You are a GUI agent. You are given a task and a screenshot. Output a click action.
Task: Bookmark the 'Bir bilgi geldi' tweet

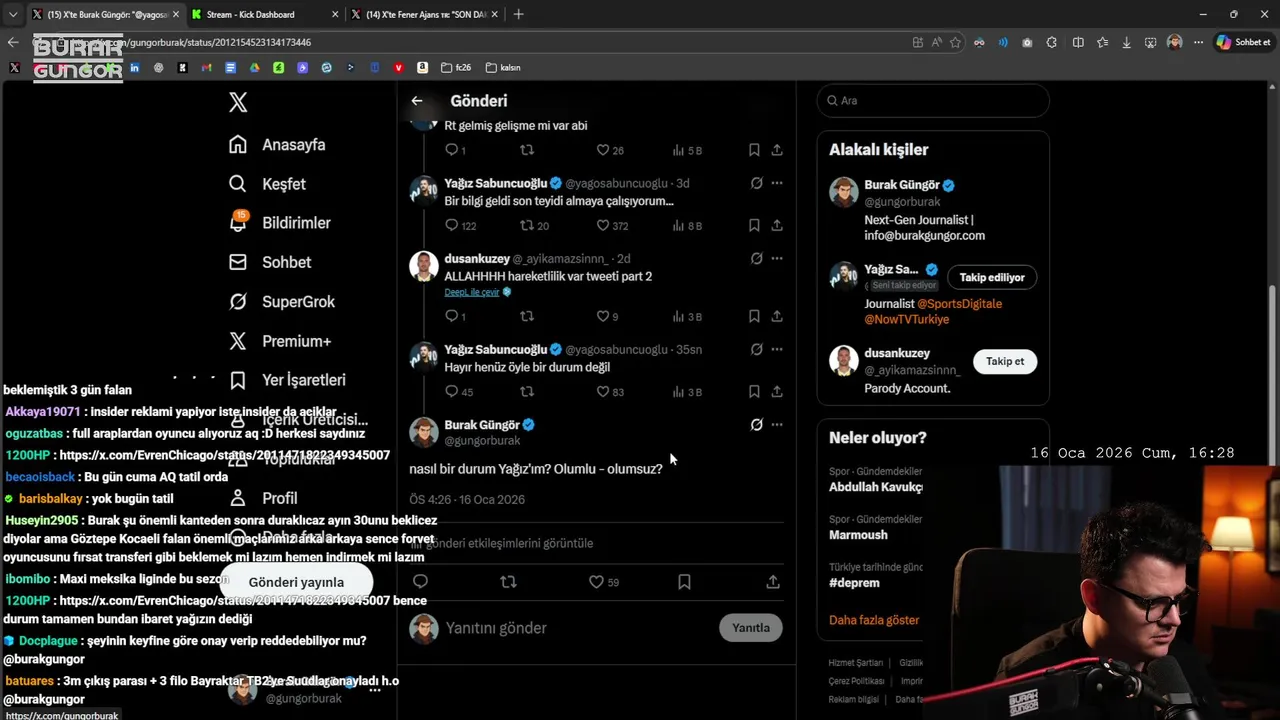point(754,226)
